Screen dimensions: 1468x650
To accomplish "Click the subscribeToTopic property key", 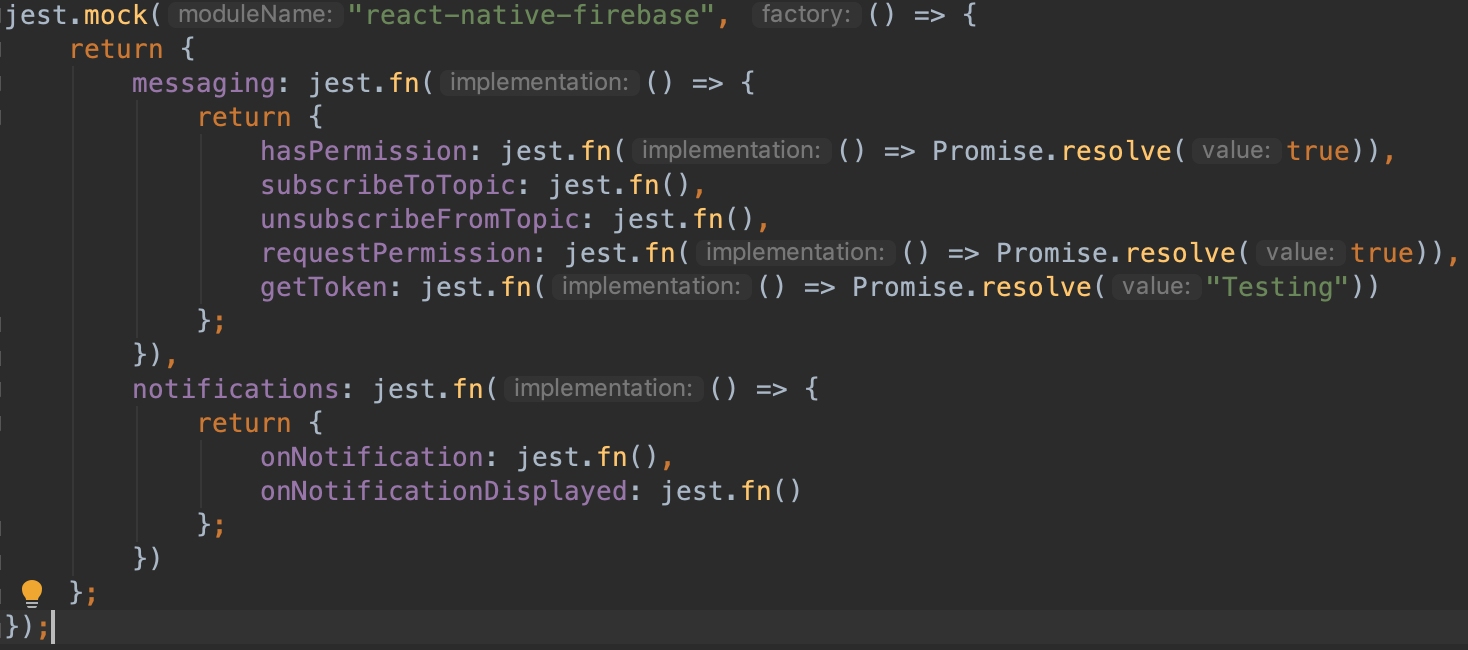I will pos(389,185).
